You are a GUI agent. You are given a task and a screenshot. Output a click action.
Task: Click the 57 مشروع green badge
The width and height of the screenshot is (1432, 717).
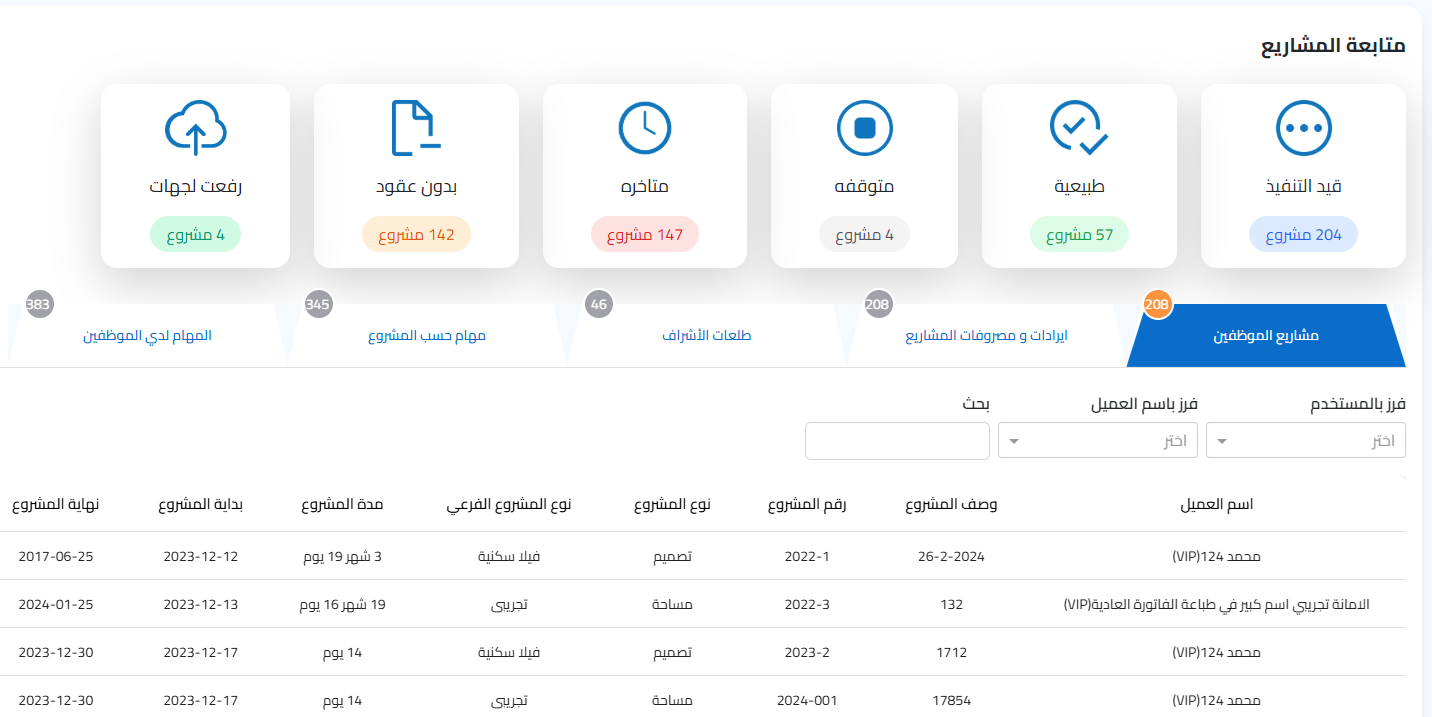point(1079,235)
